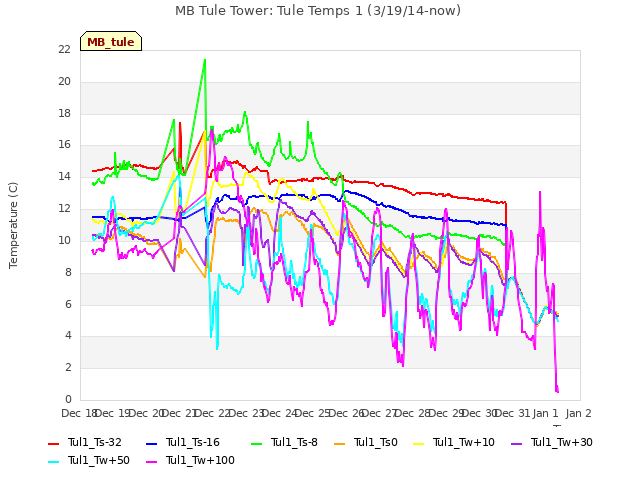Click the green Tul1_Ts-8 legend swatch

[x=256, y=443]
